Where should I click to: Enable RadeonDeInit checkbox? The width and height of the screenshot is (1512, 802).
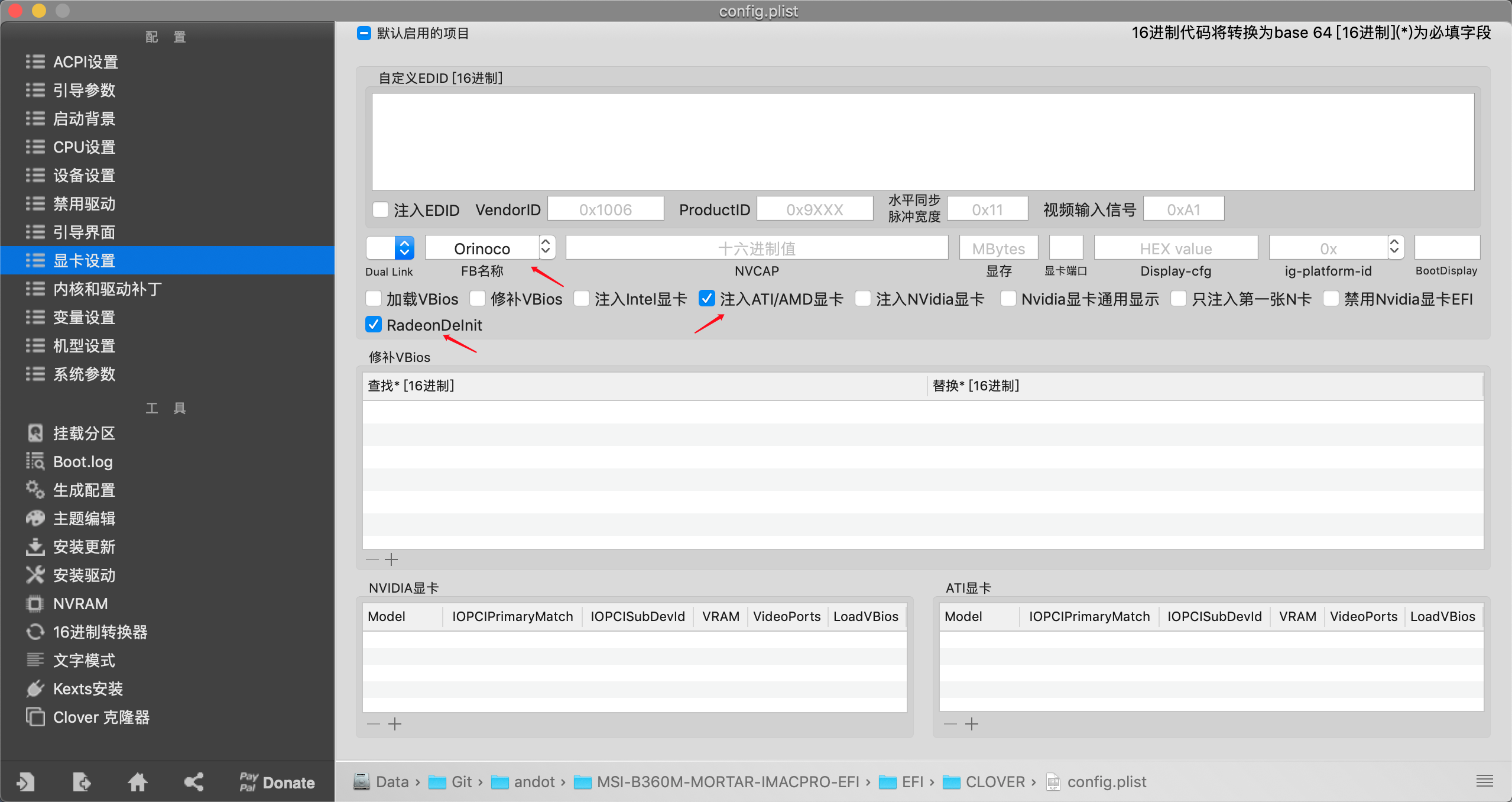click(376, 325)
